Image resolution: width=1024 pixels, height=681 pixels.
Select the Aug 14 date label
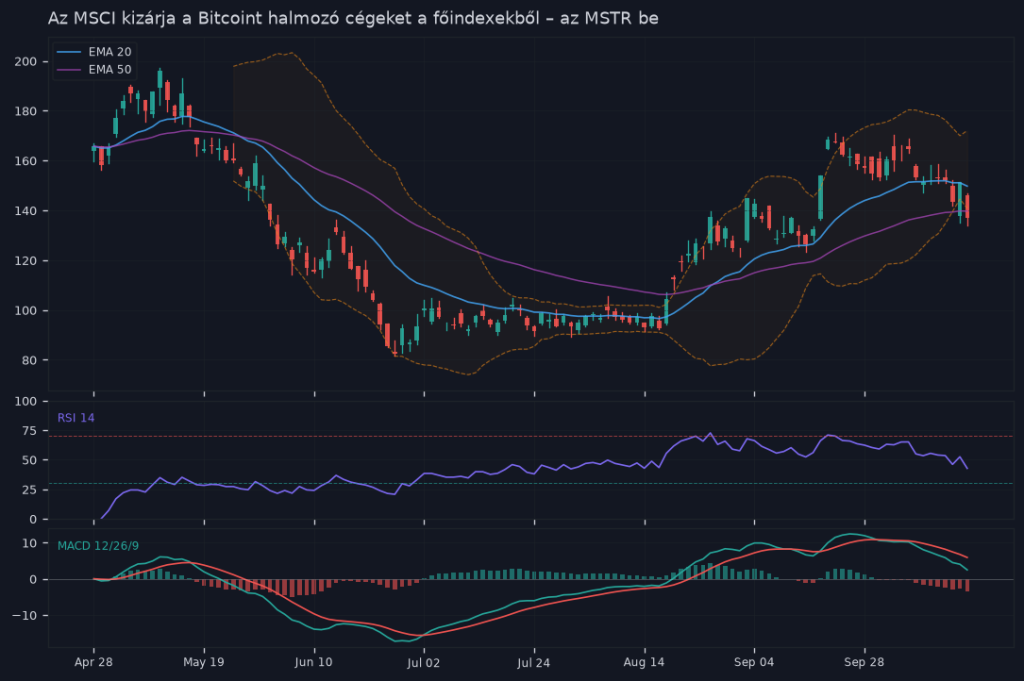[x=644, y=662]
